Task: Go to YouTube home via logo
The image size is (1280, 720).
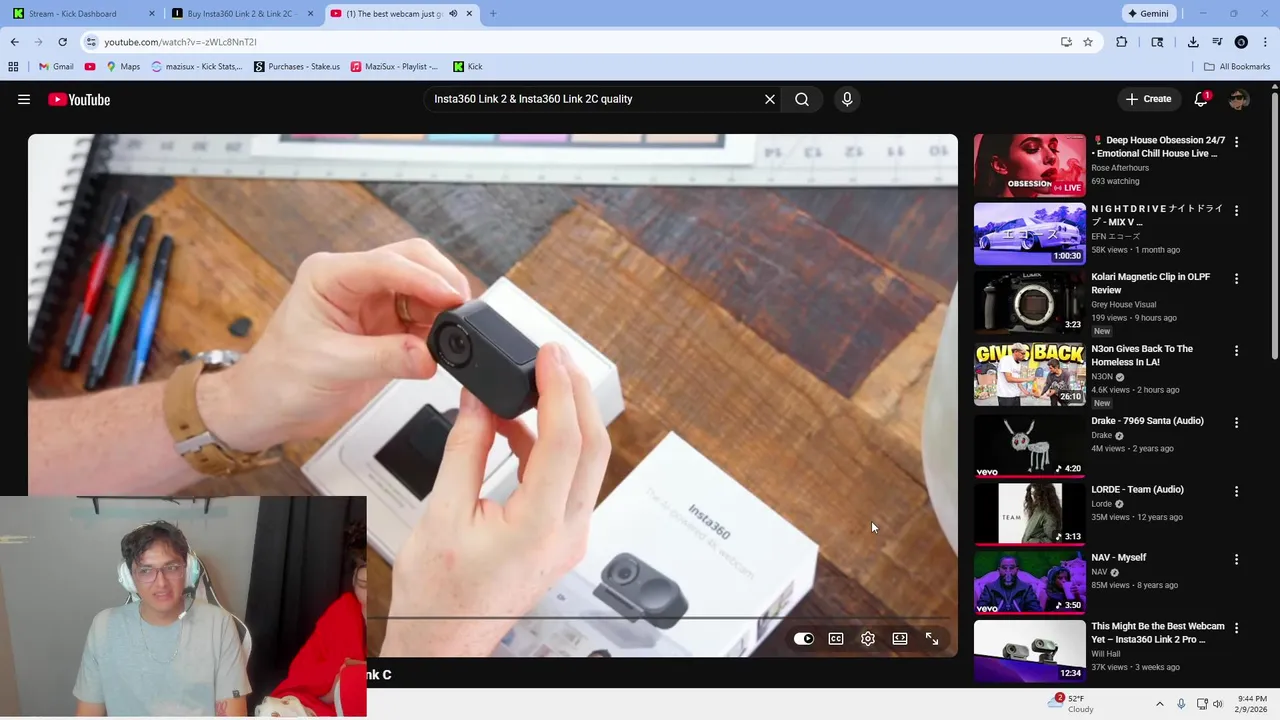Action: [x=79, y=99]
